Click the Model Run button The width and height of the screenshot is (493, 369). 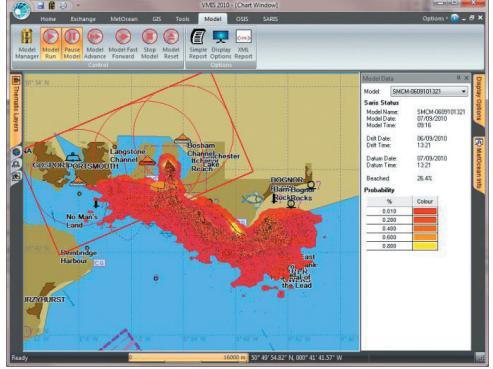pyautogui.click(x=51, y=44)
